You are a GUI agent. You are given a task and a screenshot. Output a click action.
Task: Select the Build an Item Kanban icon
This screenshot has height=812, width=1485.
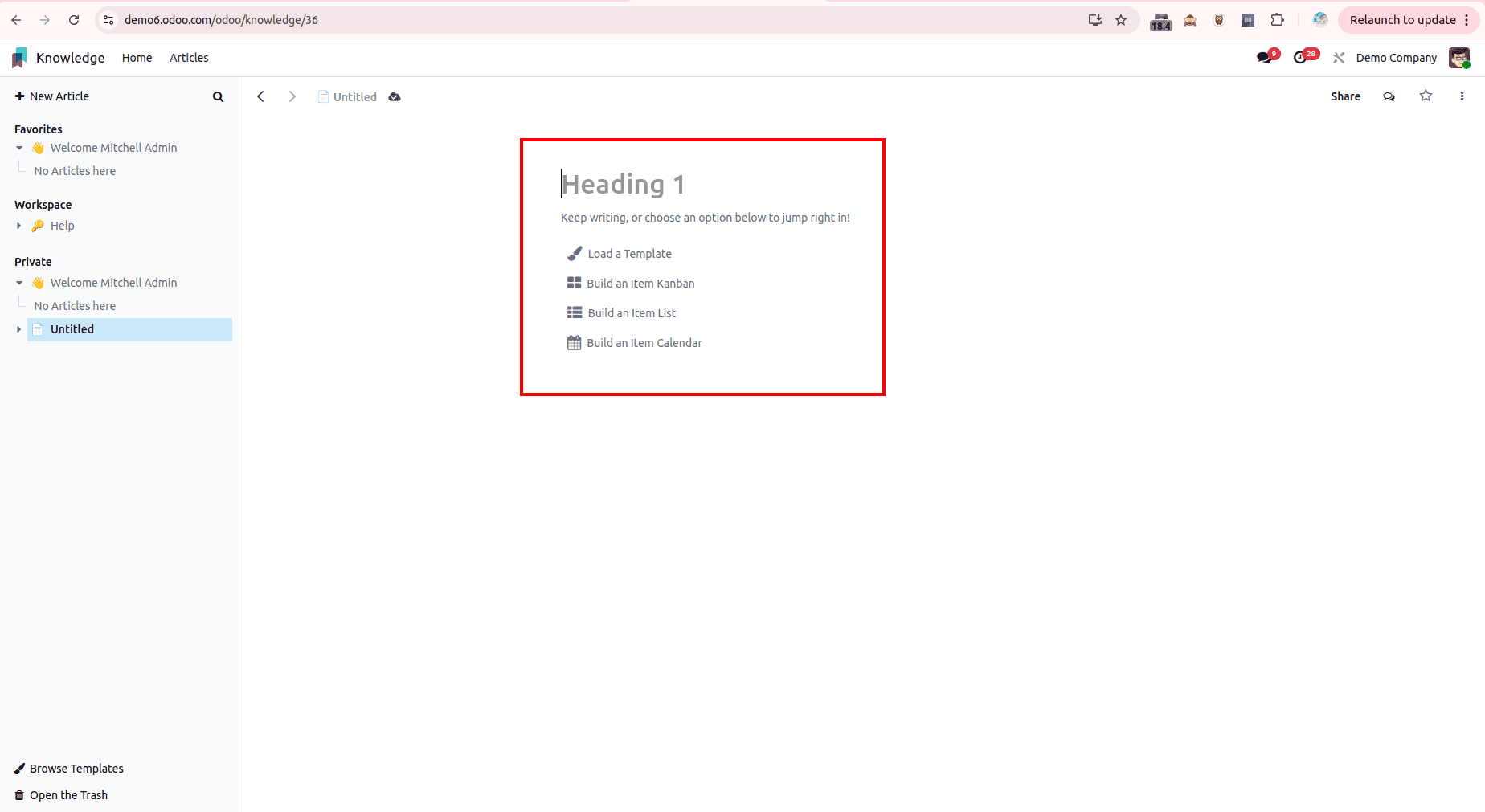[573, 283]
